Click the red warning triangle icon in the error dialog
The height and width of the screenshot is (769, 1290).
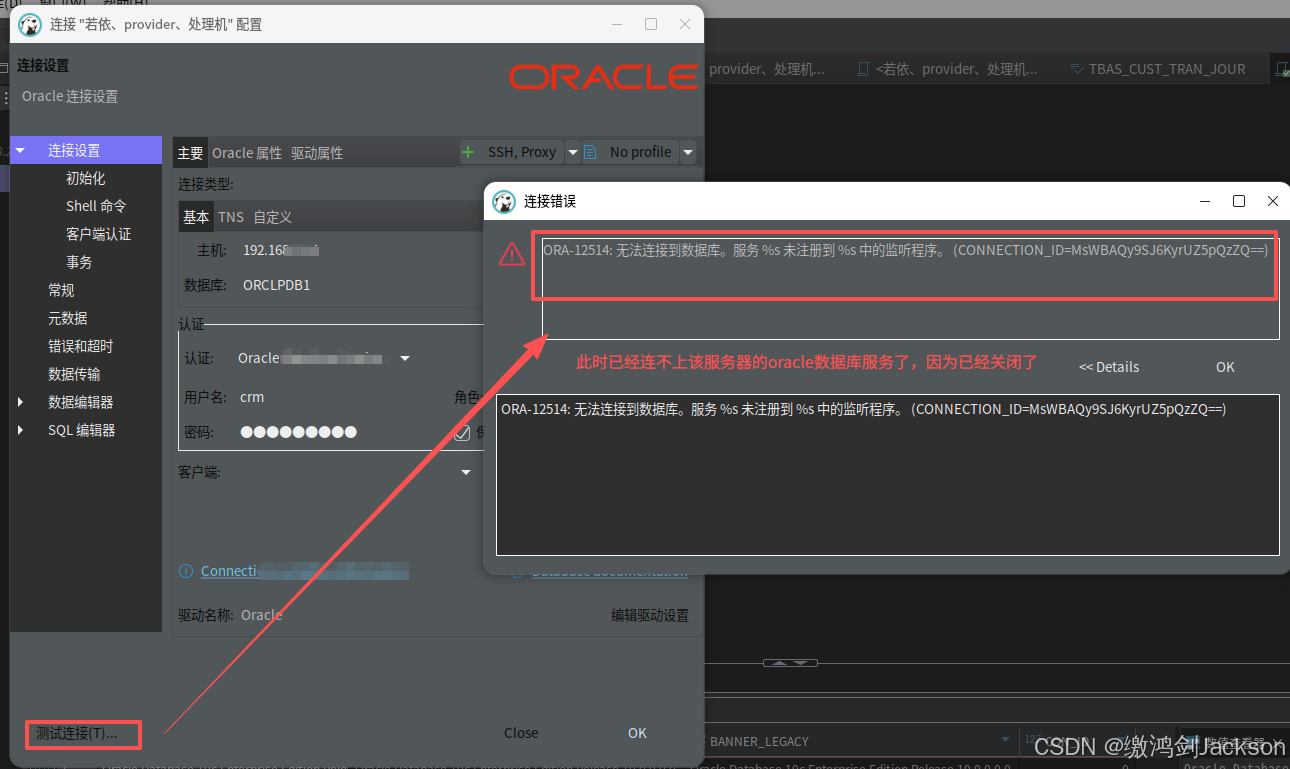[x=512, y=254]
